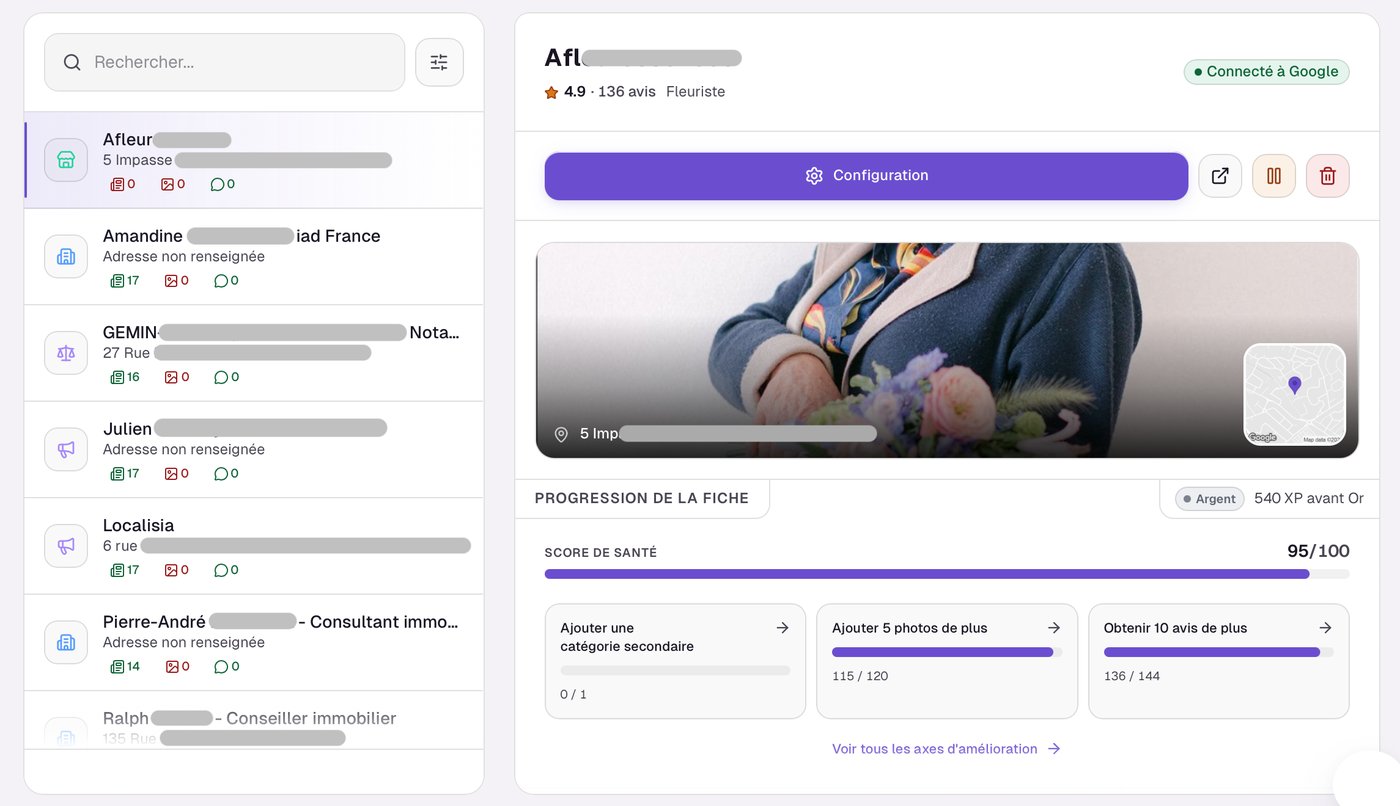This screenshot has height=806, width=1400.
Task: Select the Progression de la fiche tab
Action: point(642,498)
